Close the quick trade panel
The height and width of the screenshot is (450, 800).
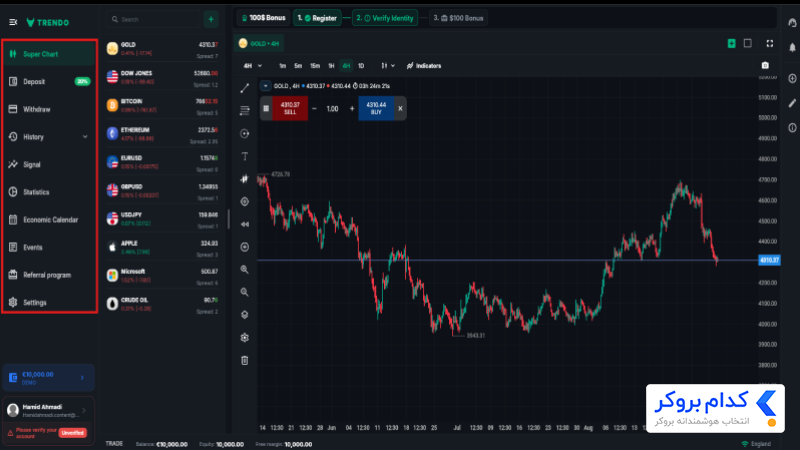click(401, 108)
